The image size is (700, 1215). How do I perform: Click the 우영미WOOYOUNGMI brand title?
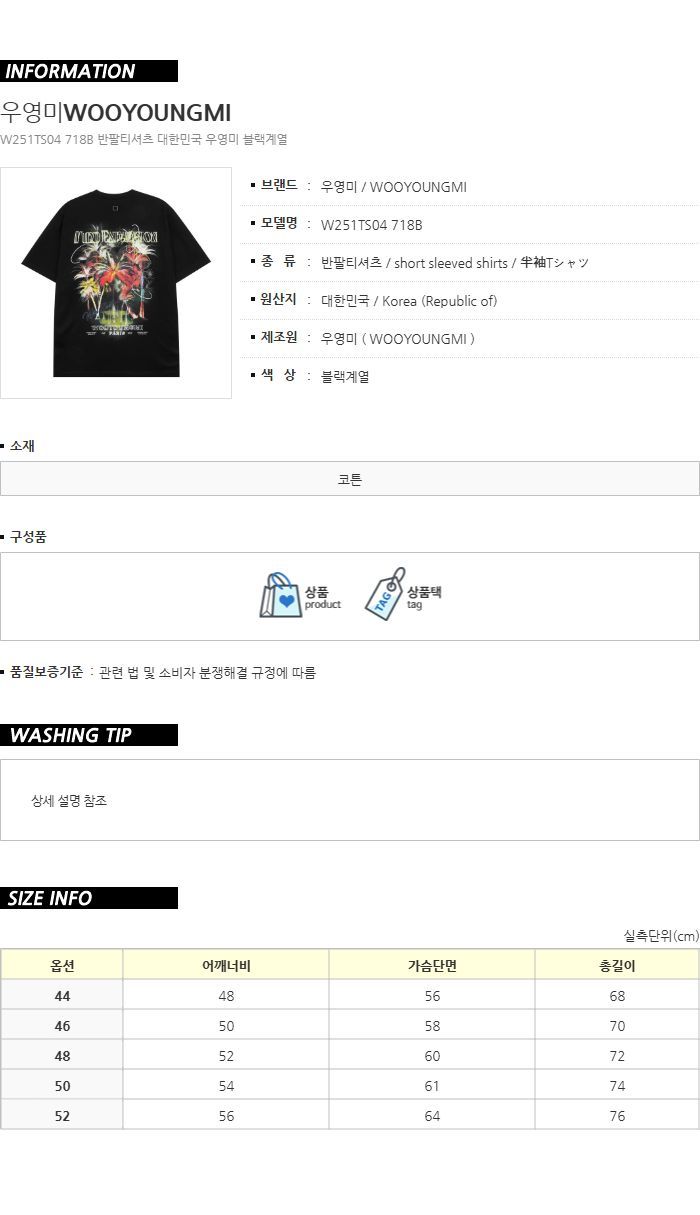pyautogui.click(x=116, y=112)
